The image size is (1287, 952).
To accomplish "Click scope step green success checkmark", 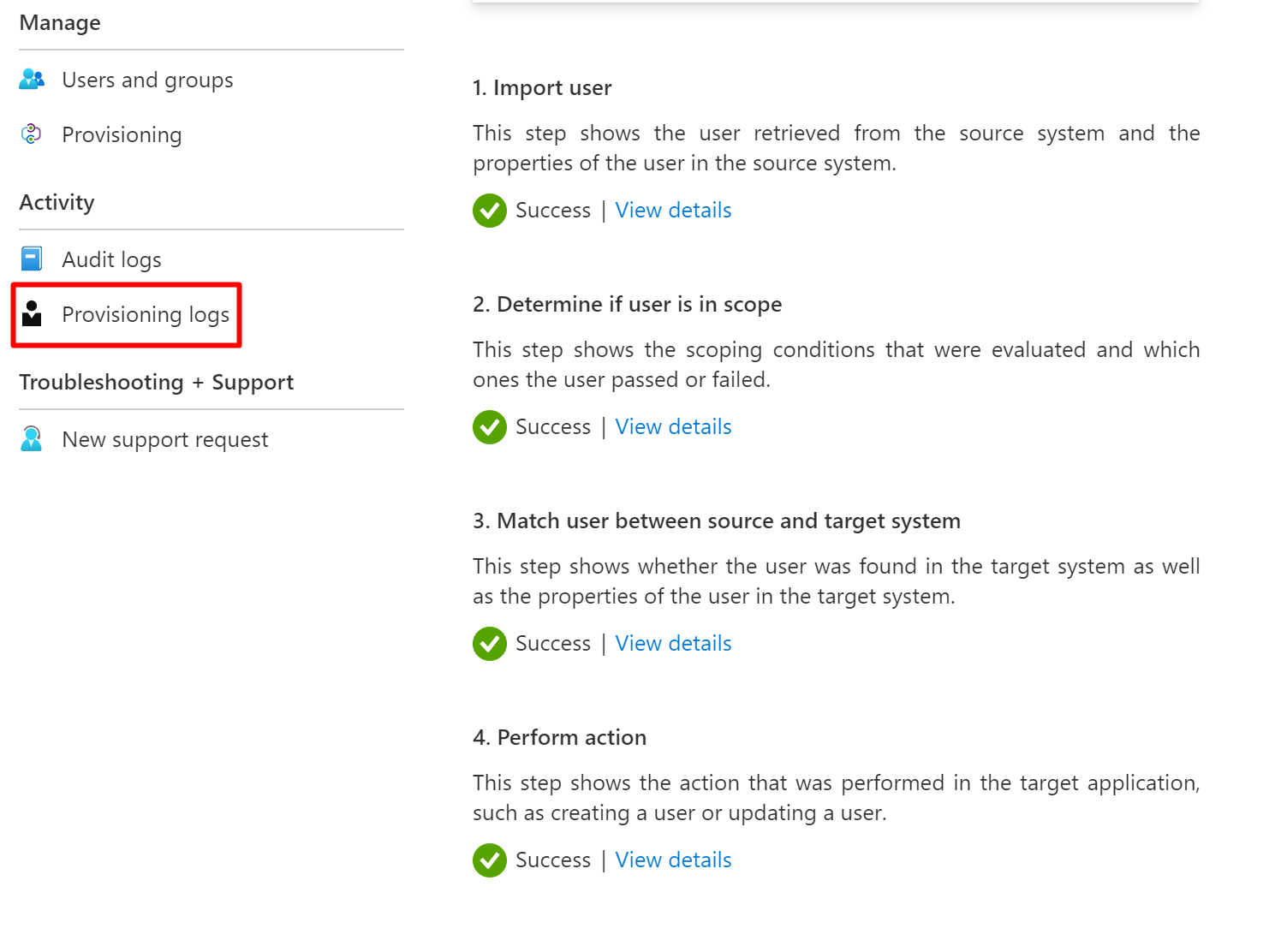I will point(490,427).
